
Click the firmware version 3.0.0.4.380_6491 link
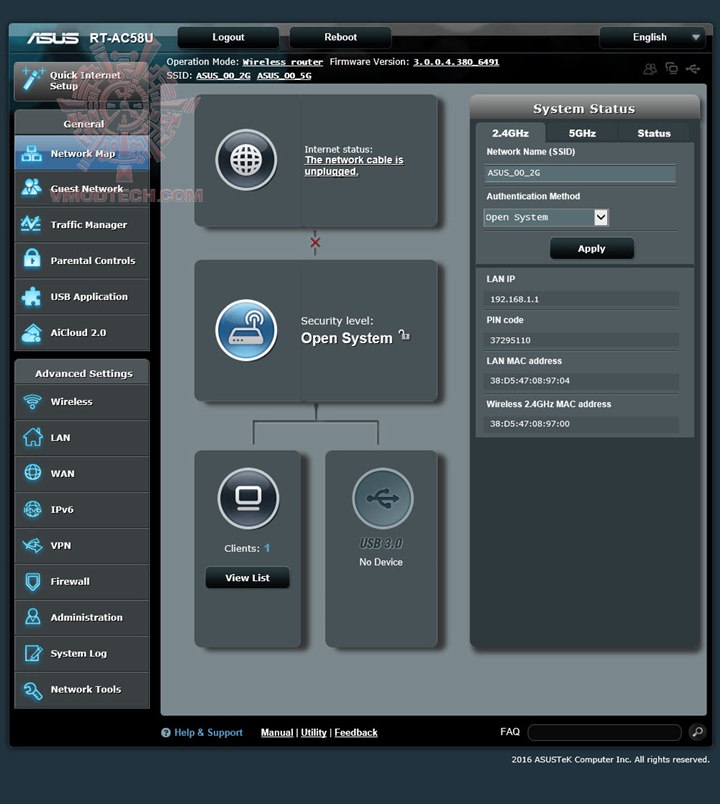click(x=456, y=62)
